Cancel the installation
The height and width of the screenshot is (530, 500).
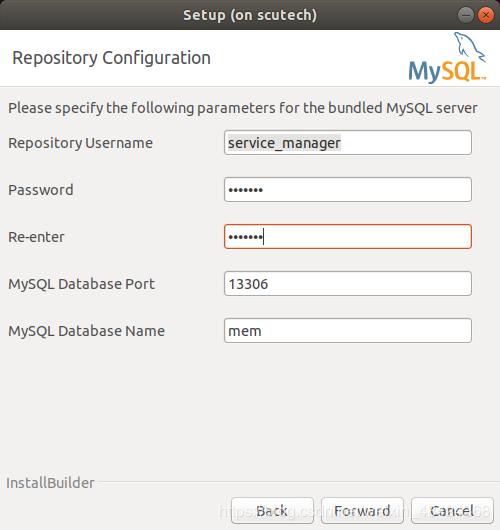pos(452,510)
